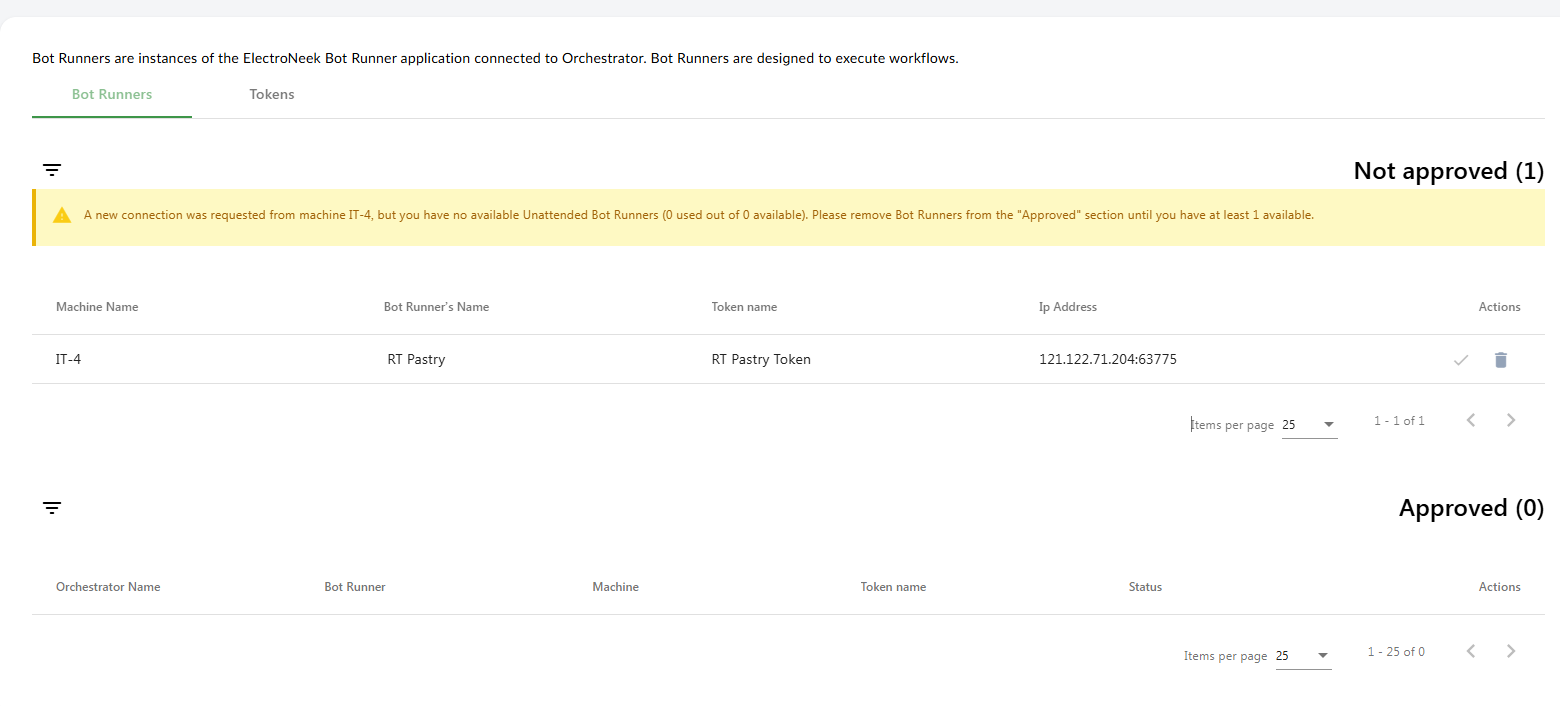Click the yellow warning triangle icon
Image resolution: width=1560 pixels, height=706 pixels.
[x=62, y=215]
